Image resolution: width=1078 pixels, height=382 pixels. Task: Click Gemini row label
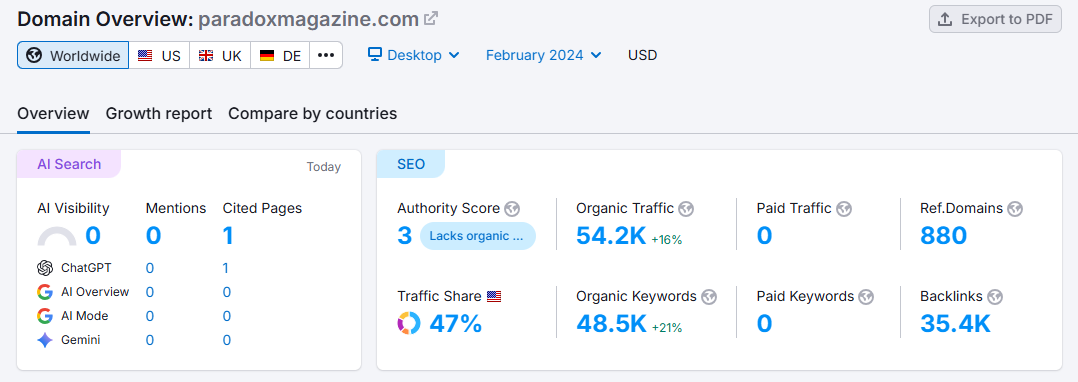(x=80, y=340)
